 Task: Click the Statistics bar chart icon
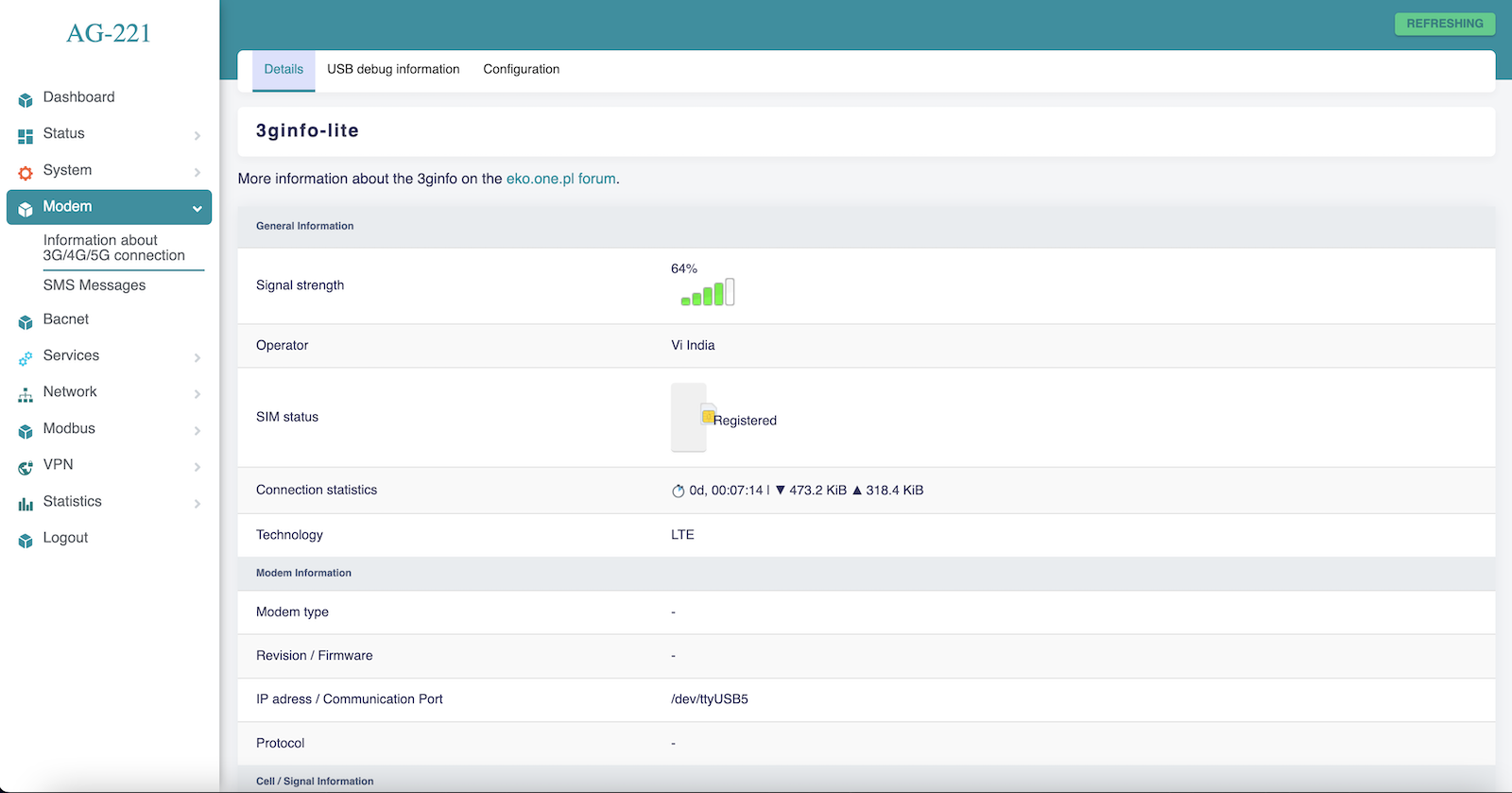point(26,504)
